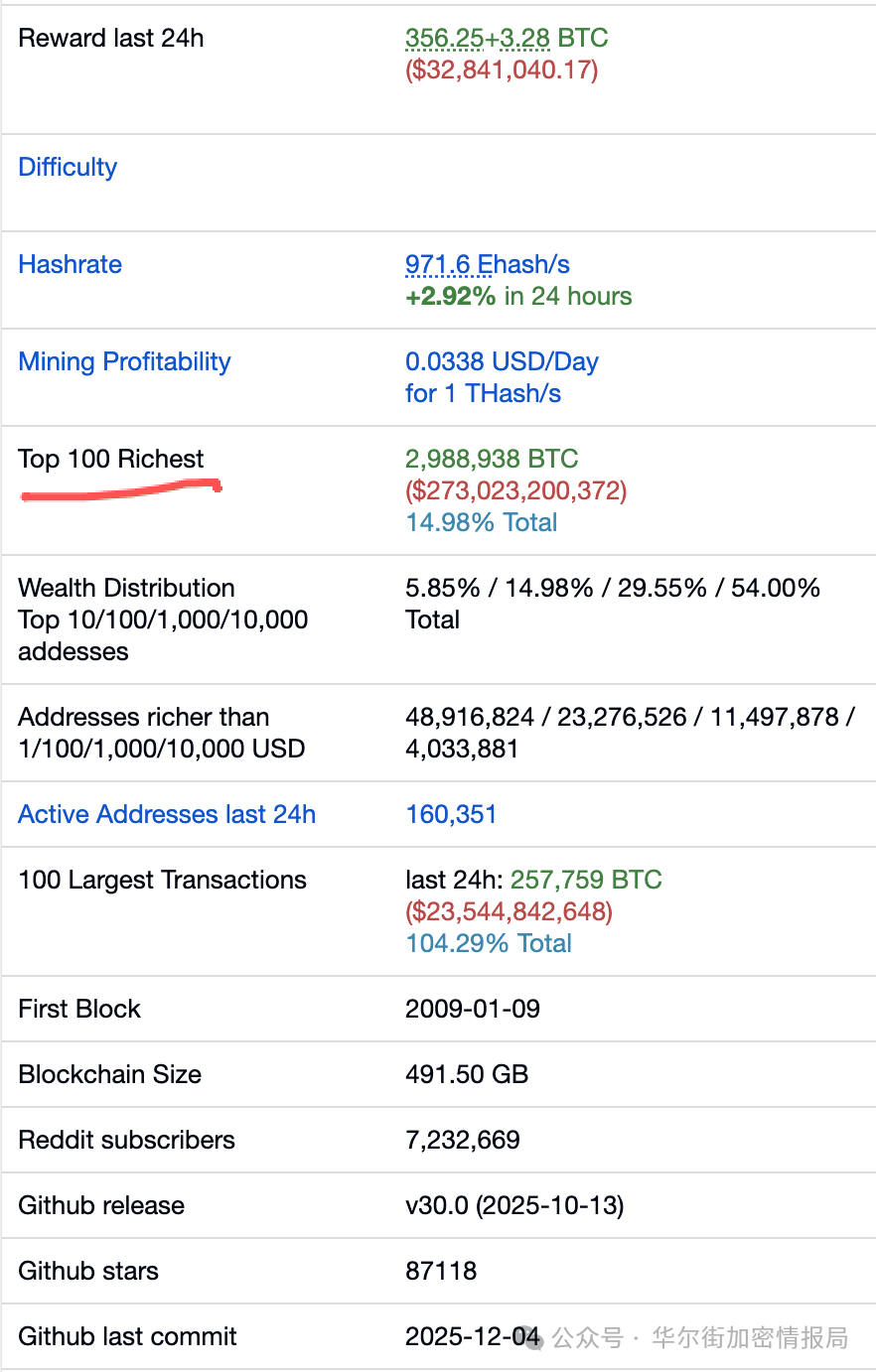Click the 0.0338 USD/Day profitability value
The height and width of the screenshot is (1372, 876).
(502, 361)
